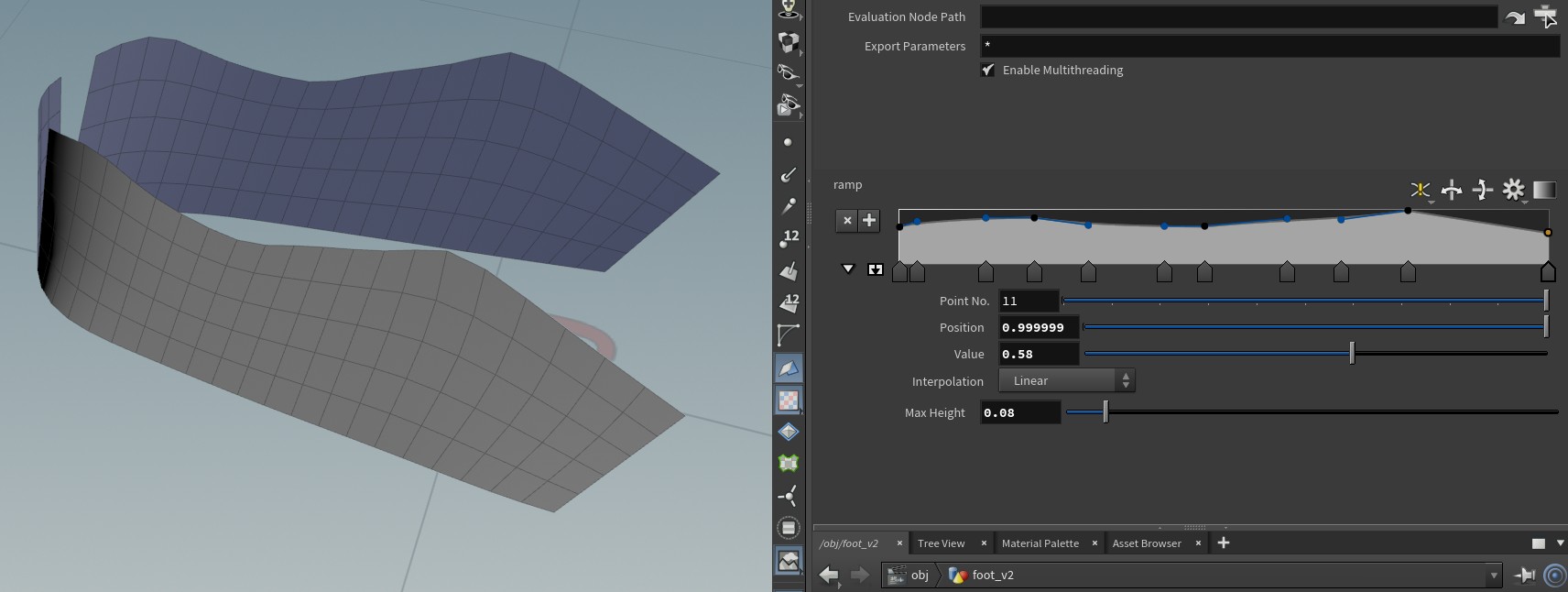Click the add ramp point plus button

coord(869,220)
